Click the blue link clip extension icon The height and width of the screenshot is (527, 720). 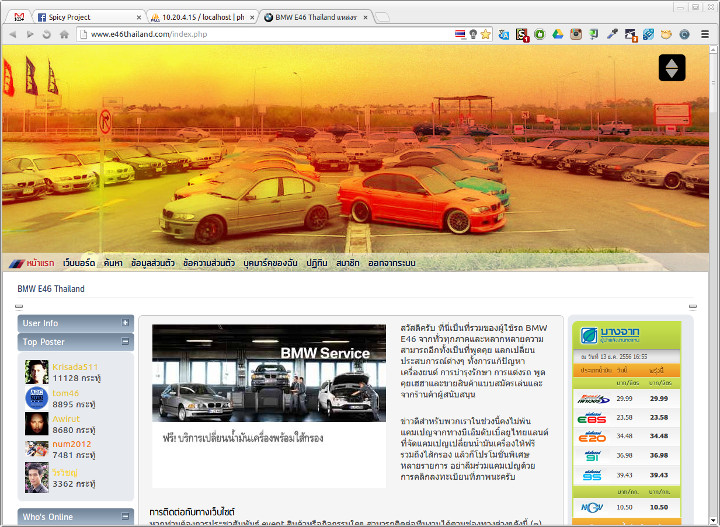648,34
